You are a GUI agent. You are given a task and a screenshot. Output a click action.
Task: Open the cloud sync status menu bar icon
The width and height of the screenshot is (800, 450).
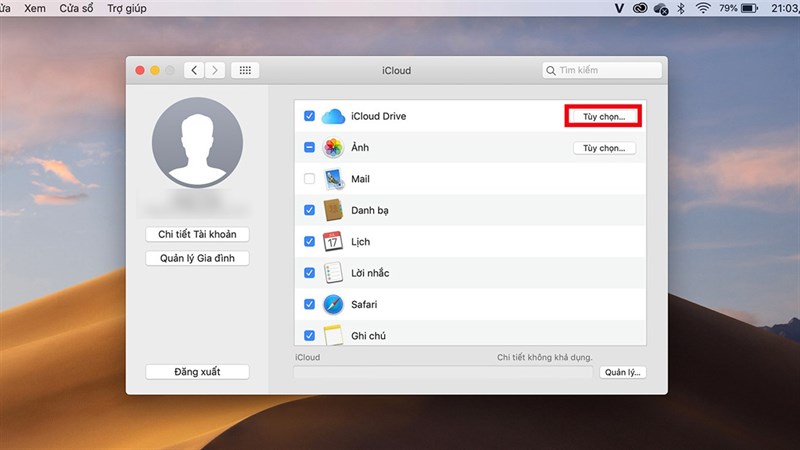pos(661,9)
